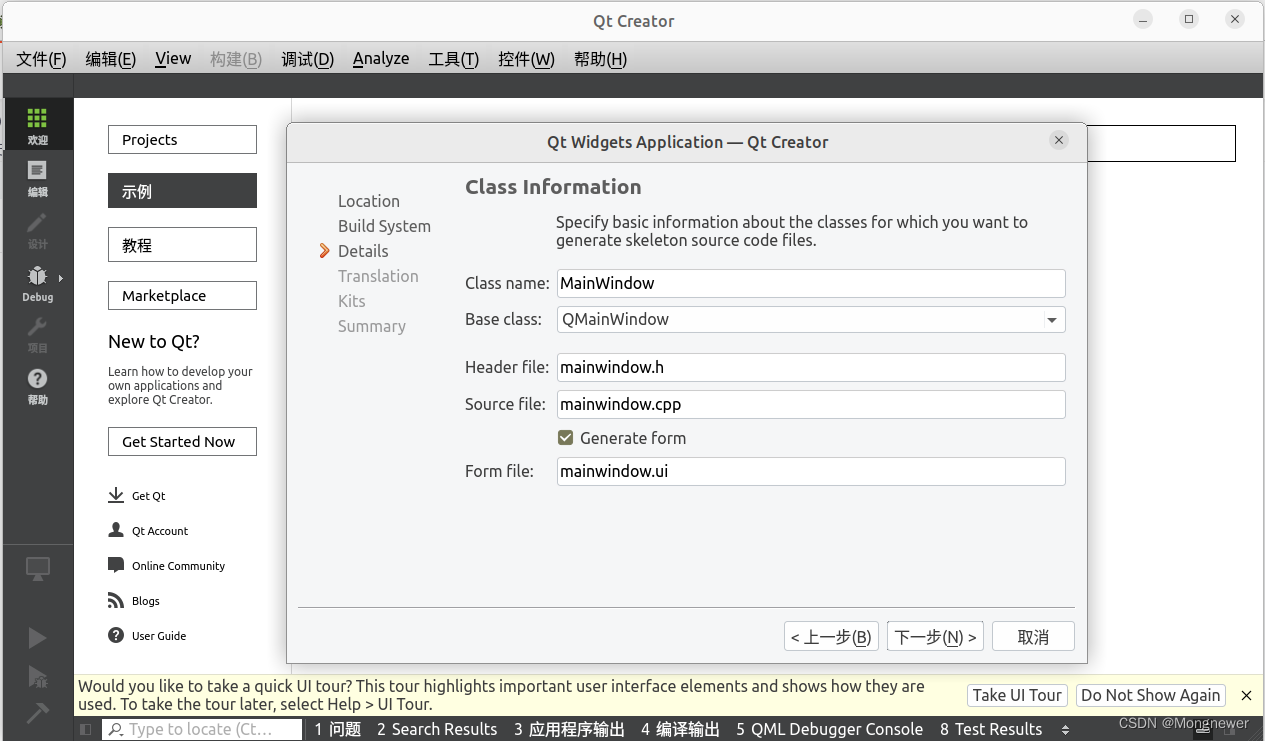This screenshot has width=1265, height=741.
Task: Open the 帮助 (Help) mode icon
Action: (38, 387)
